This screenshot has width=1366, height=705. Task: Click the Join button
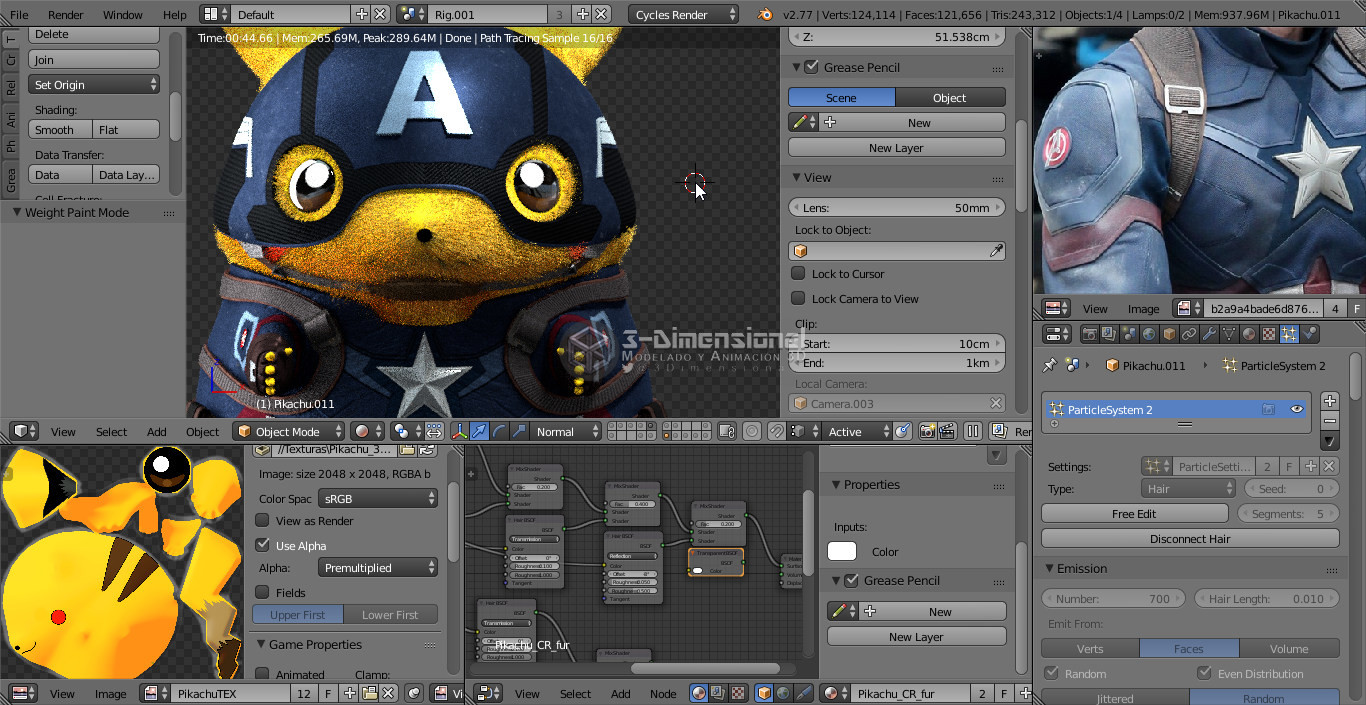pos(94,59)
